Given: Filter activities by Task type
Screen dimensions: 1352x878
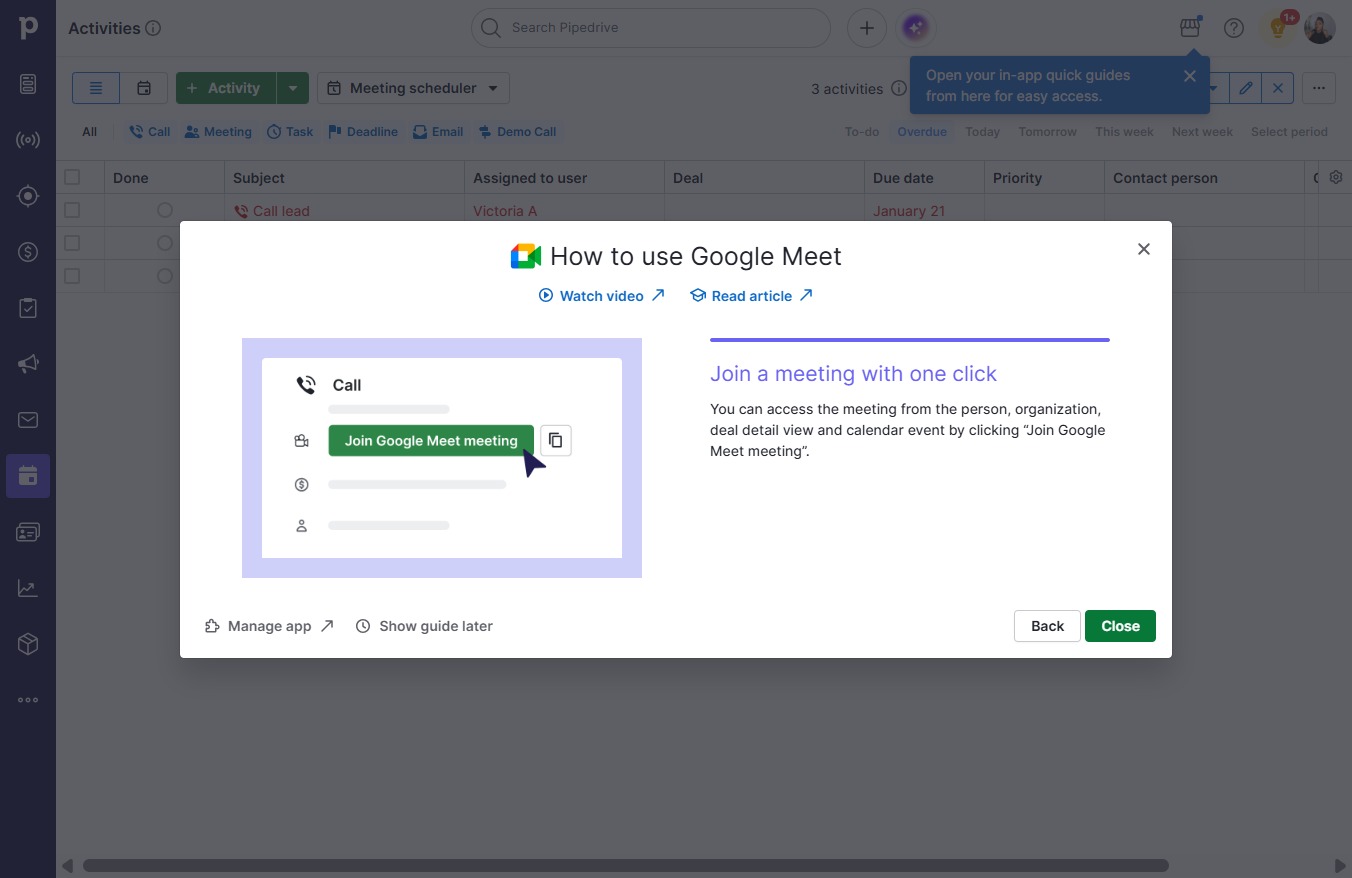Looking at the screenshot, I should pos(290,132).
